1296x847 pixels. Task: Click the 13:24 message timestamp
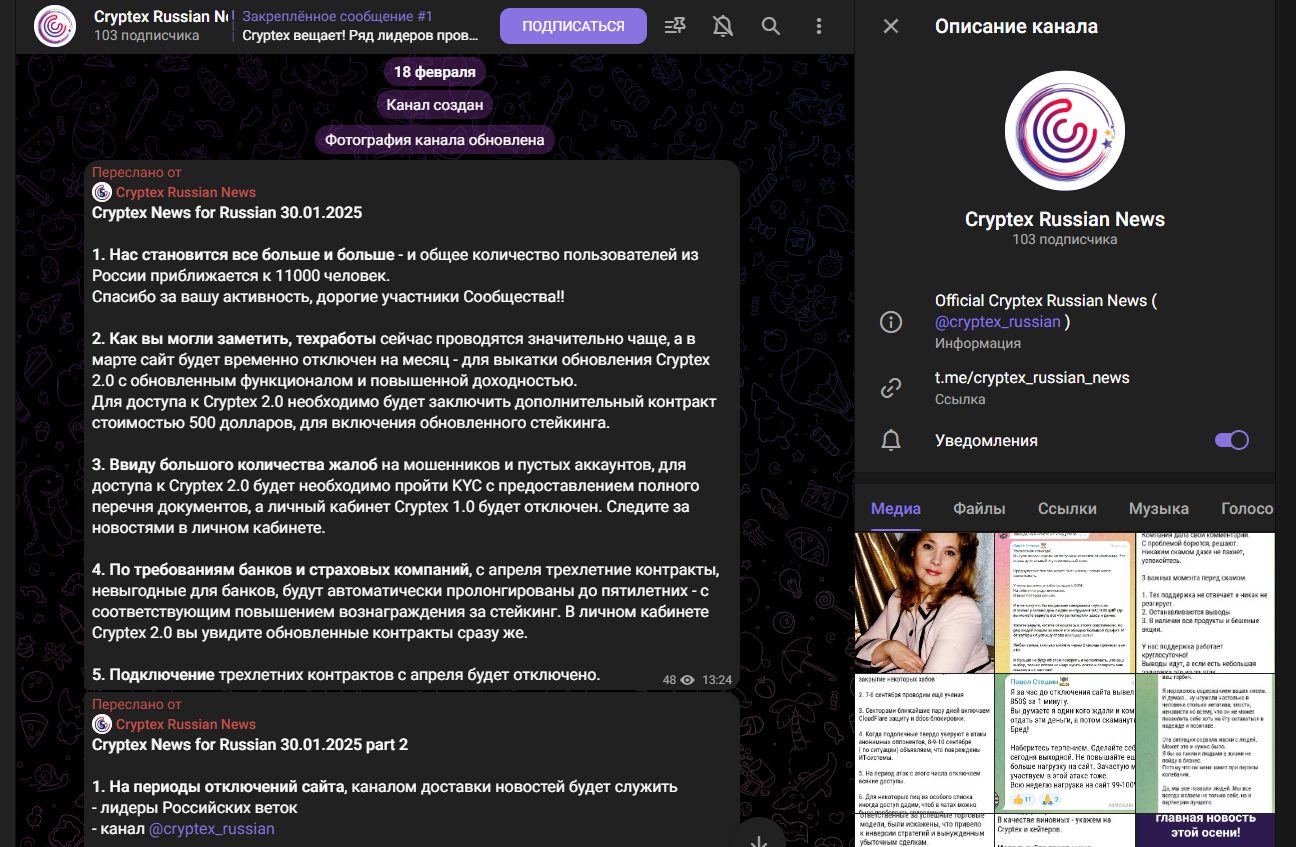point(717,680)
